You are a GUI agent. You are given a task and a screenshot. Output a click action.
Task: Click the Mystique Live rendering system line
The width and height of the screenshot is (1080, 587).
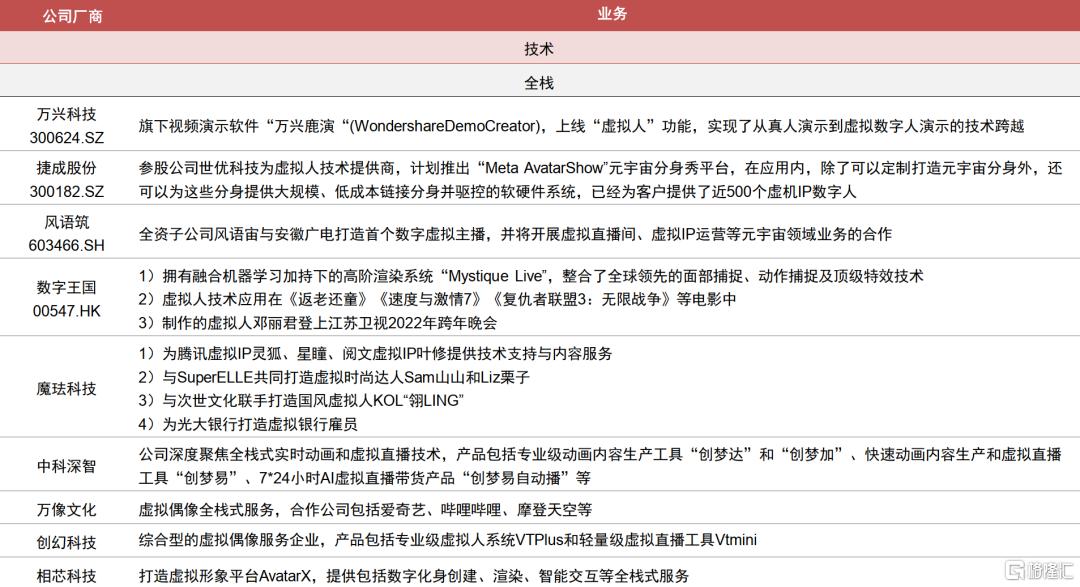tap(530, 275)
